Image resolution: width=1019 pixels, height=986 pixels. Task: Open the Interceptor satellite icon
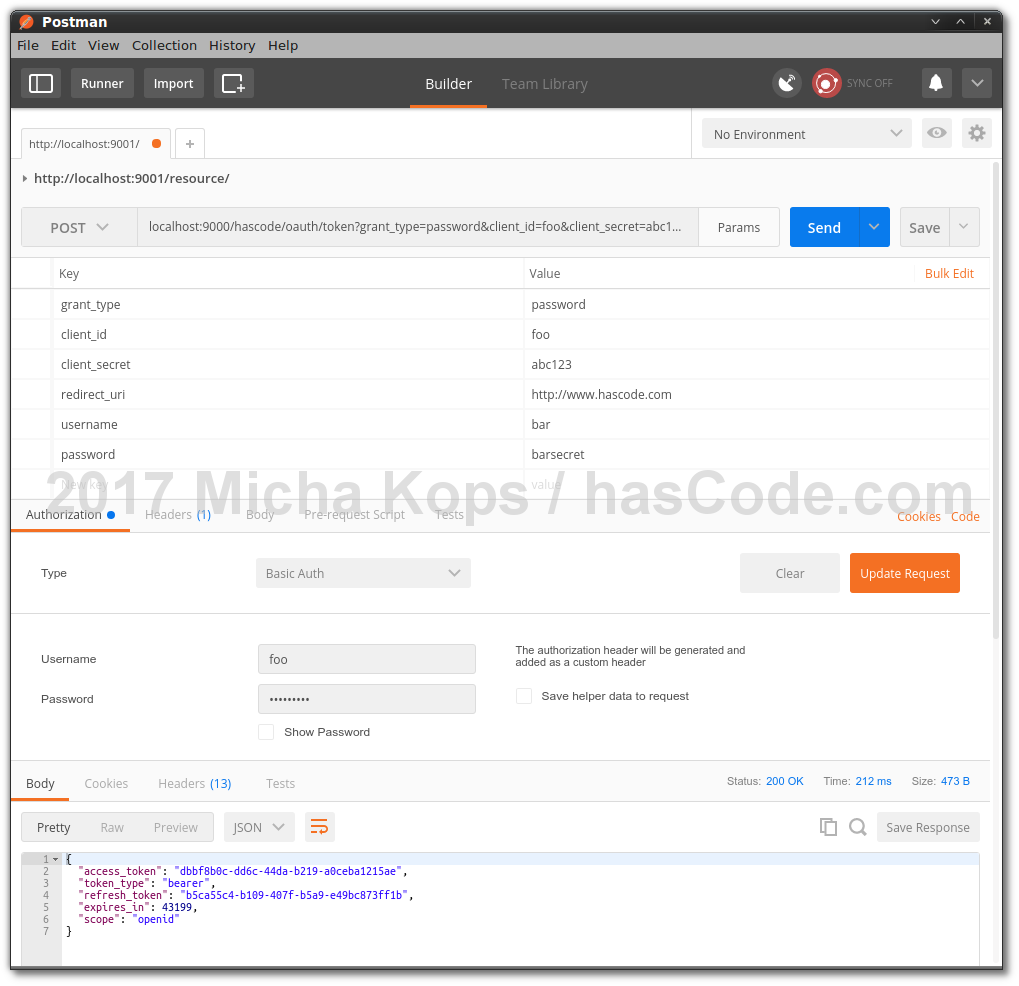(x=787, y=83)
